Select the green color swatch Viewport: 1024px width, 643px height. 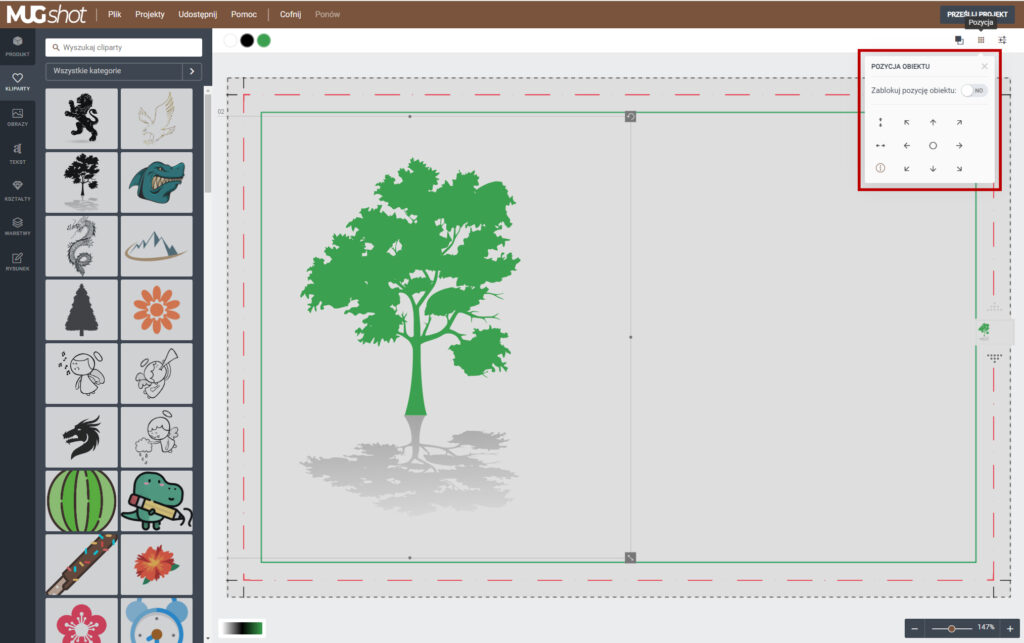264,40
